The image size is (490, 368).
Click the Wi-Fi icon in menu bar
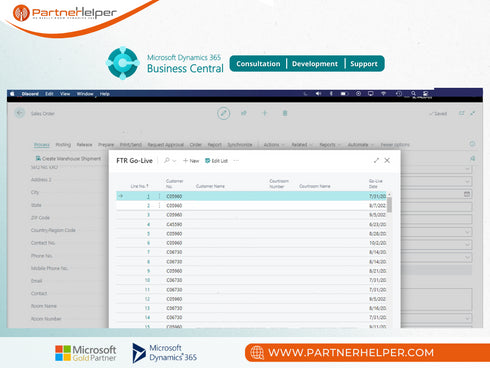pos(383,94)
